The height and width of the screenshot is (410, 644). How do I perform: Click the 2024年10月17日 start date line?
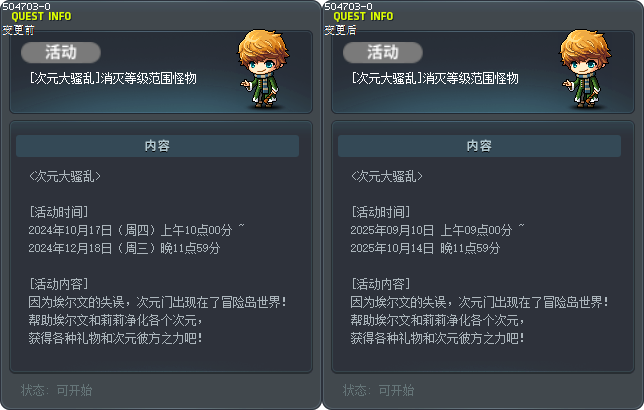[x=136, y=230]
